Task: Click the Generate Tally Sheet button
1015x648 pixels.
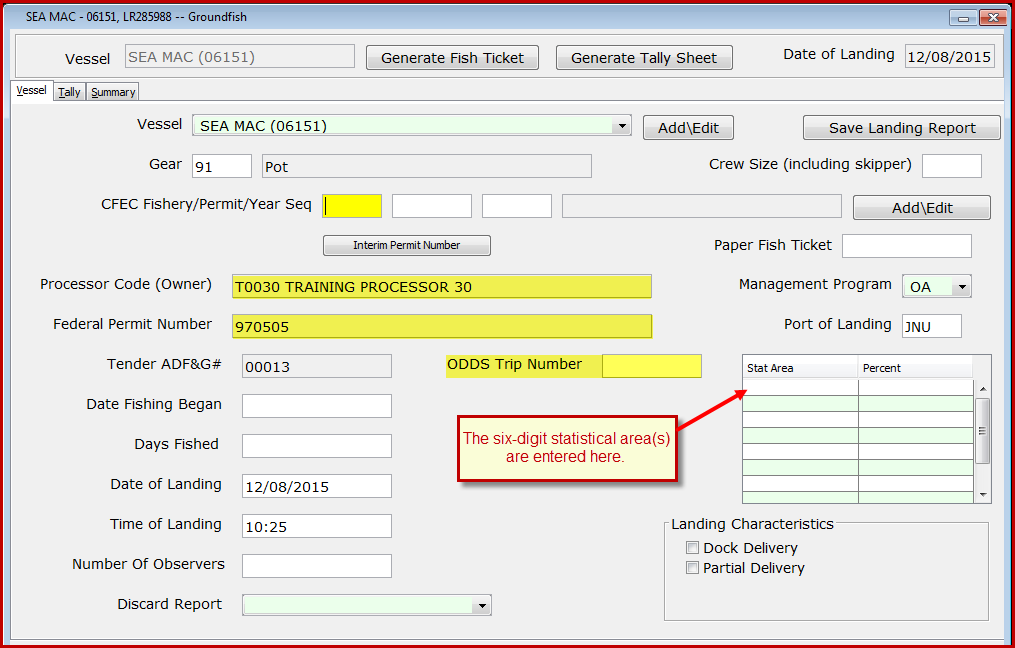Action: (643, 58)
